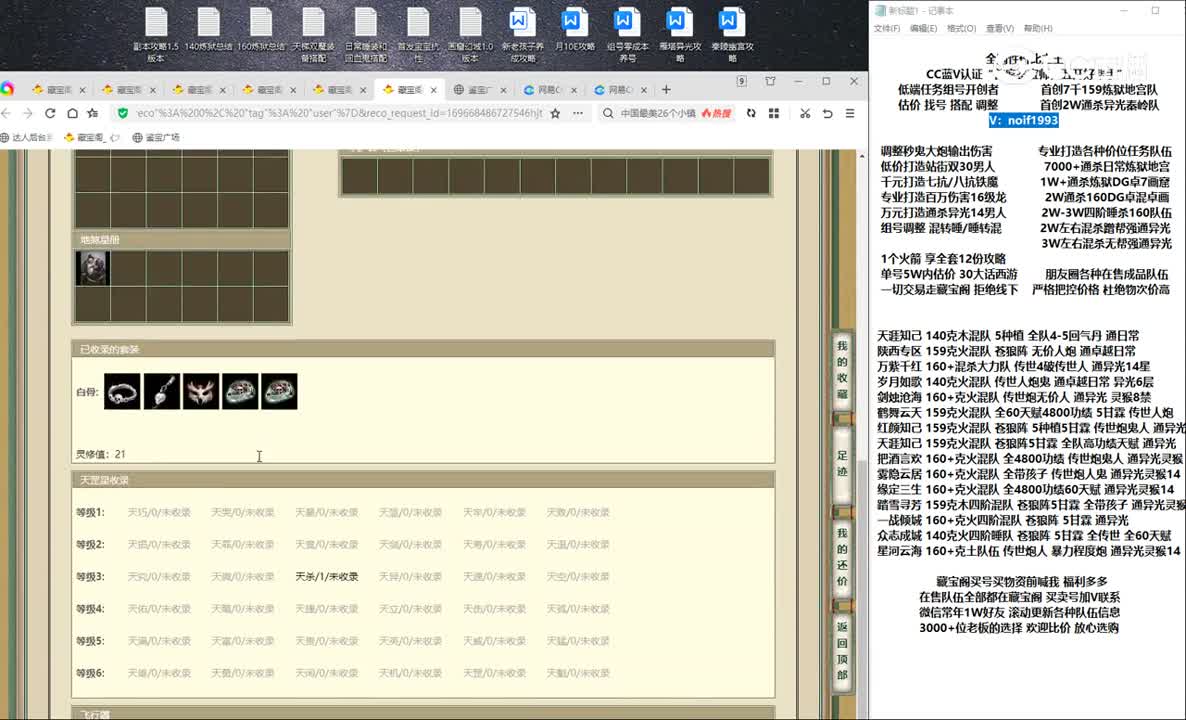Open 帮助(H) menu in Notepad
The width and height of the screenshot is (1186, 720).
tap(1038, 28)
